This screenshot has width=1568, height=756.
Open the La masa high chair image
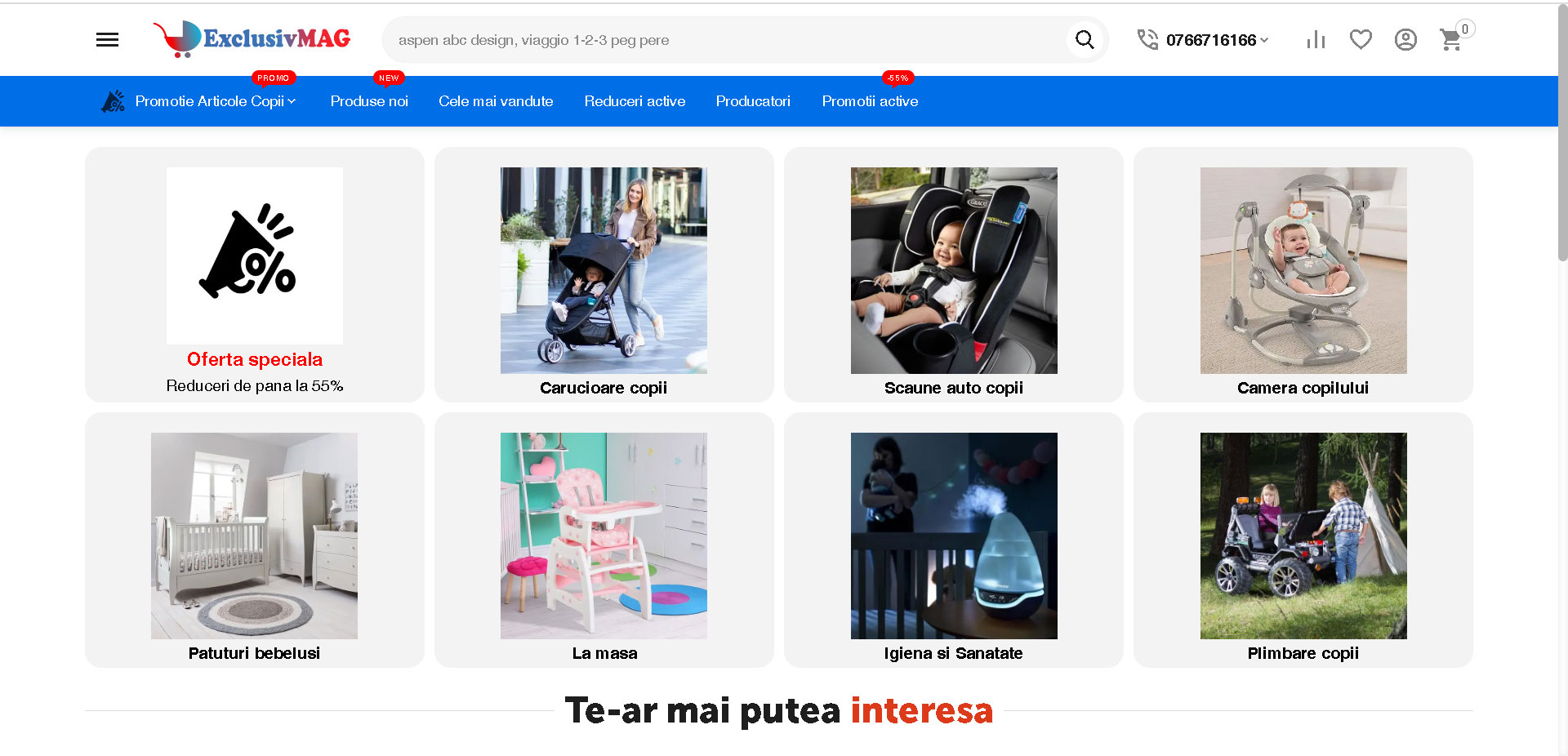(x=604, y=536)
